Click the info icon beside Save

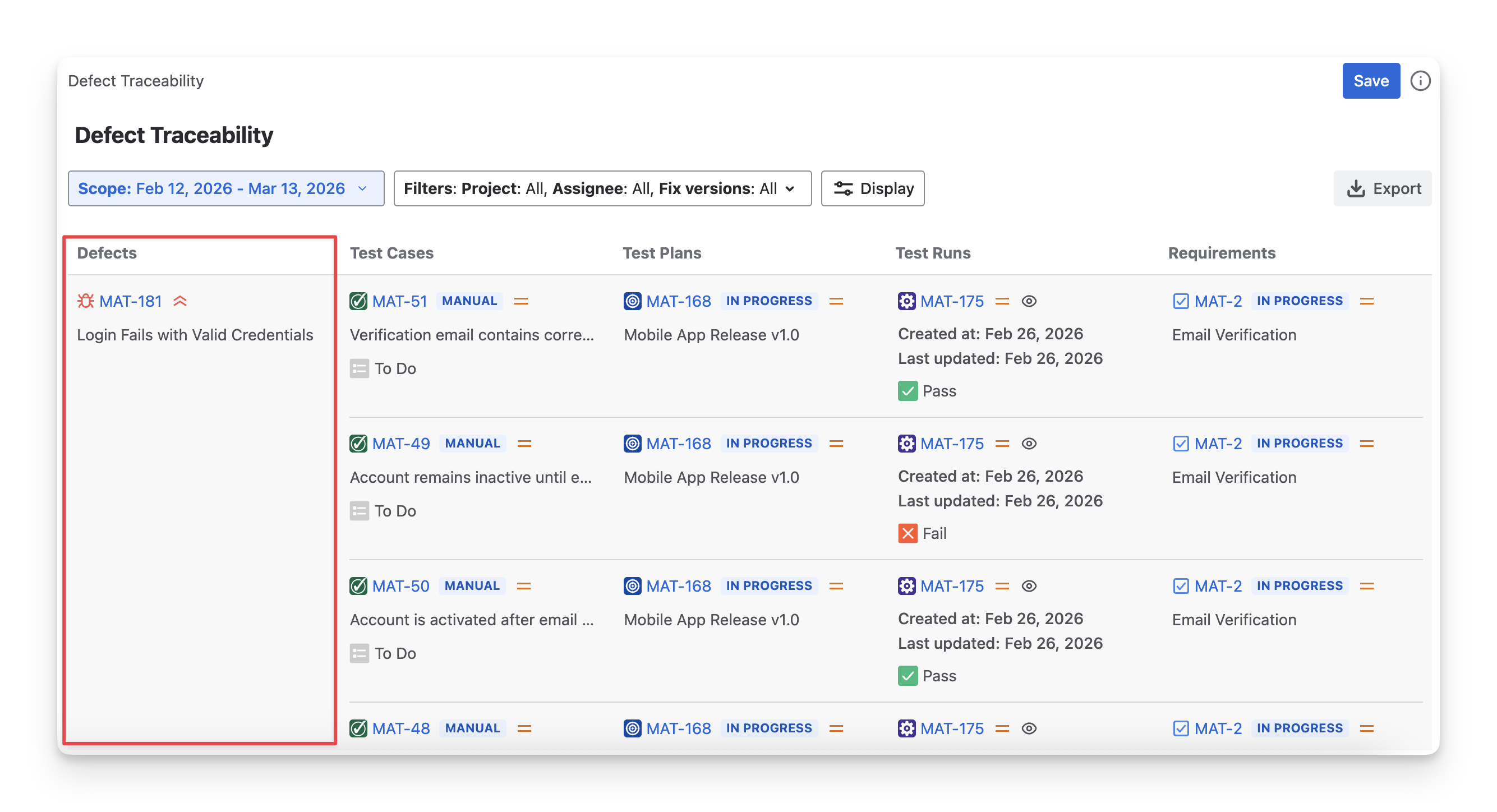[1420, 81]
